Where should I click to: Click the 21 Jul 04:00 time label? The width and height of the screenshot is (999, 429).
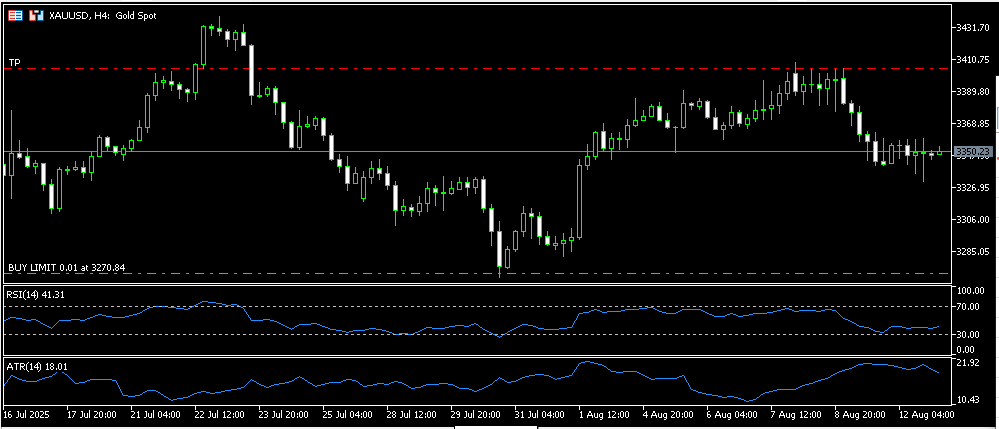point(156,414)
